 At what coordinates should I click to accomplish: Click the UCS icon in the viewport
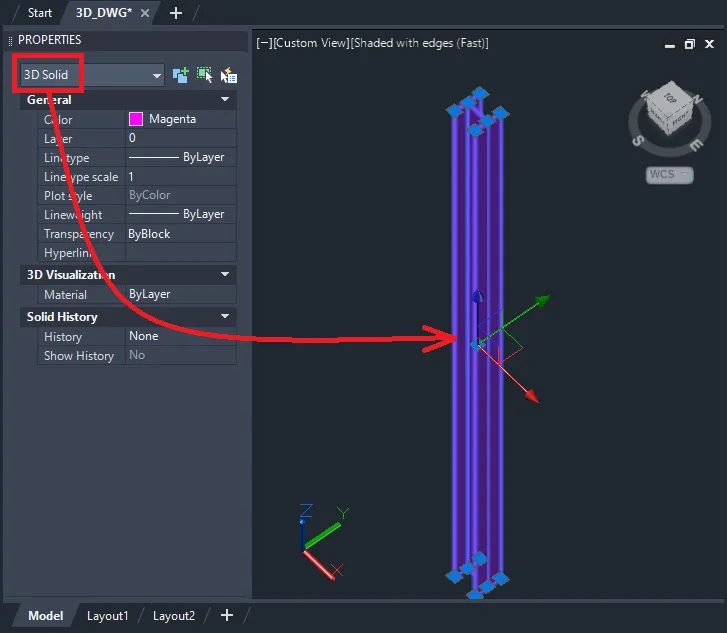(323, 543)
